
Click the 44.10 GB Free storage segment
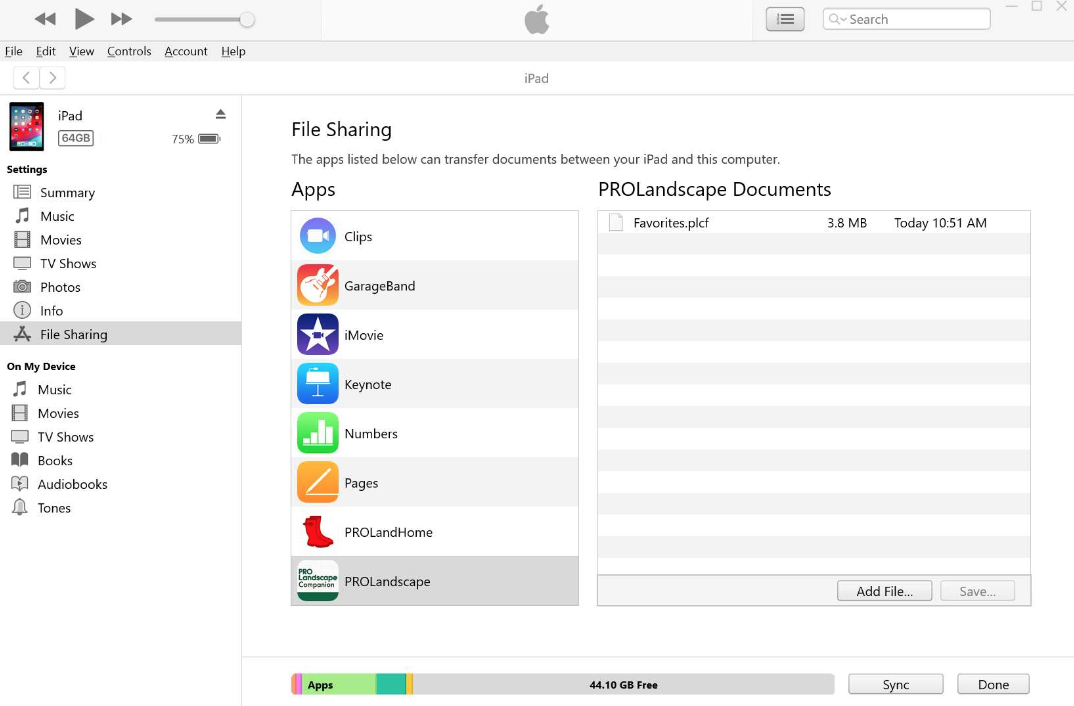623,684
